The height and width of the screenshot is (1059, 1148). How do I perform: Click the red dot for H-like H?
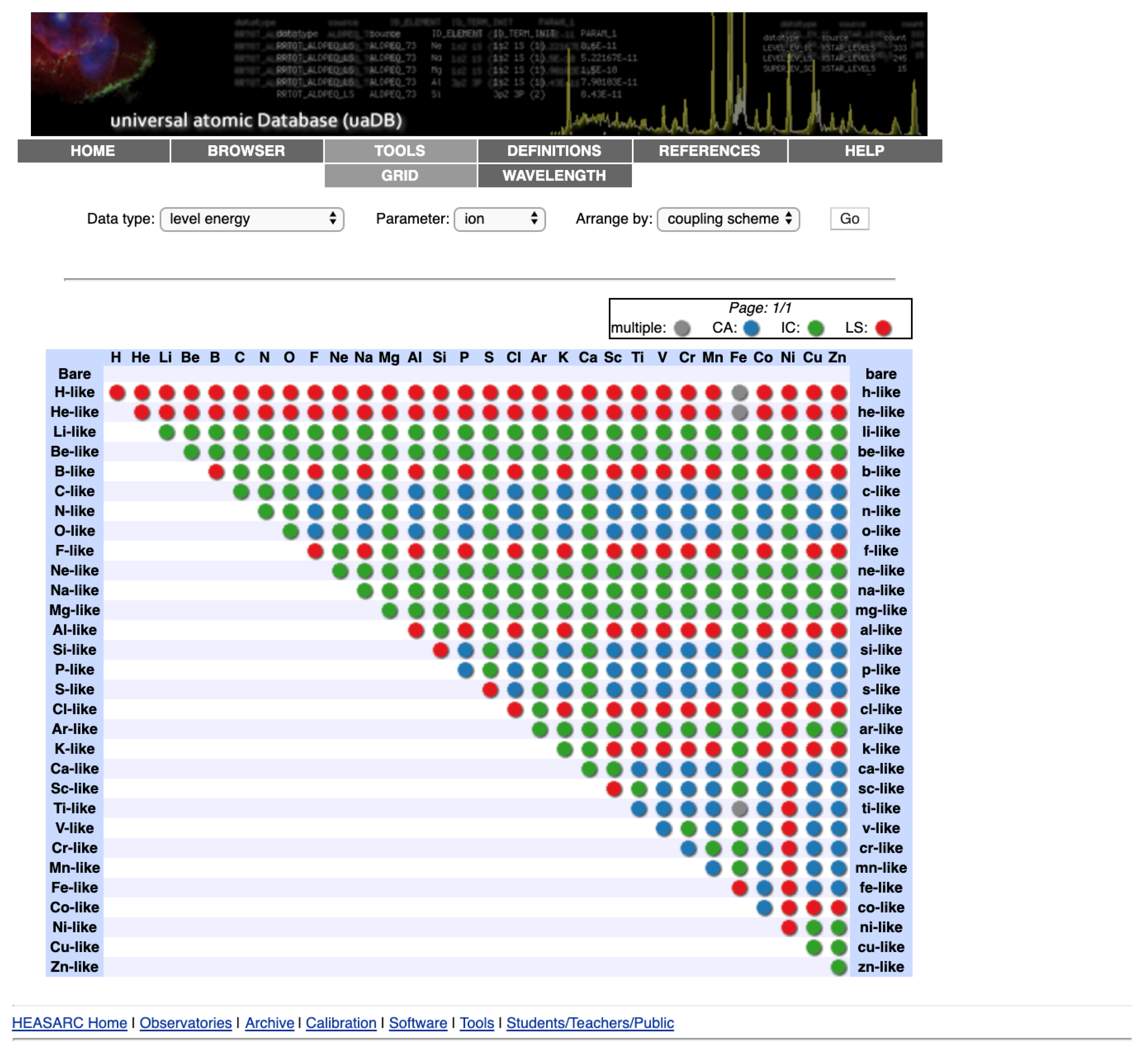[117, 392]
